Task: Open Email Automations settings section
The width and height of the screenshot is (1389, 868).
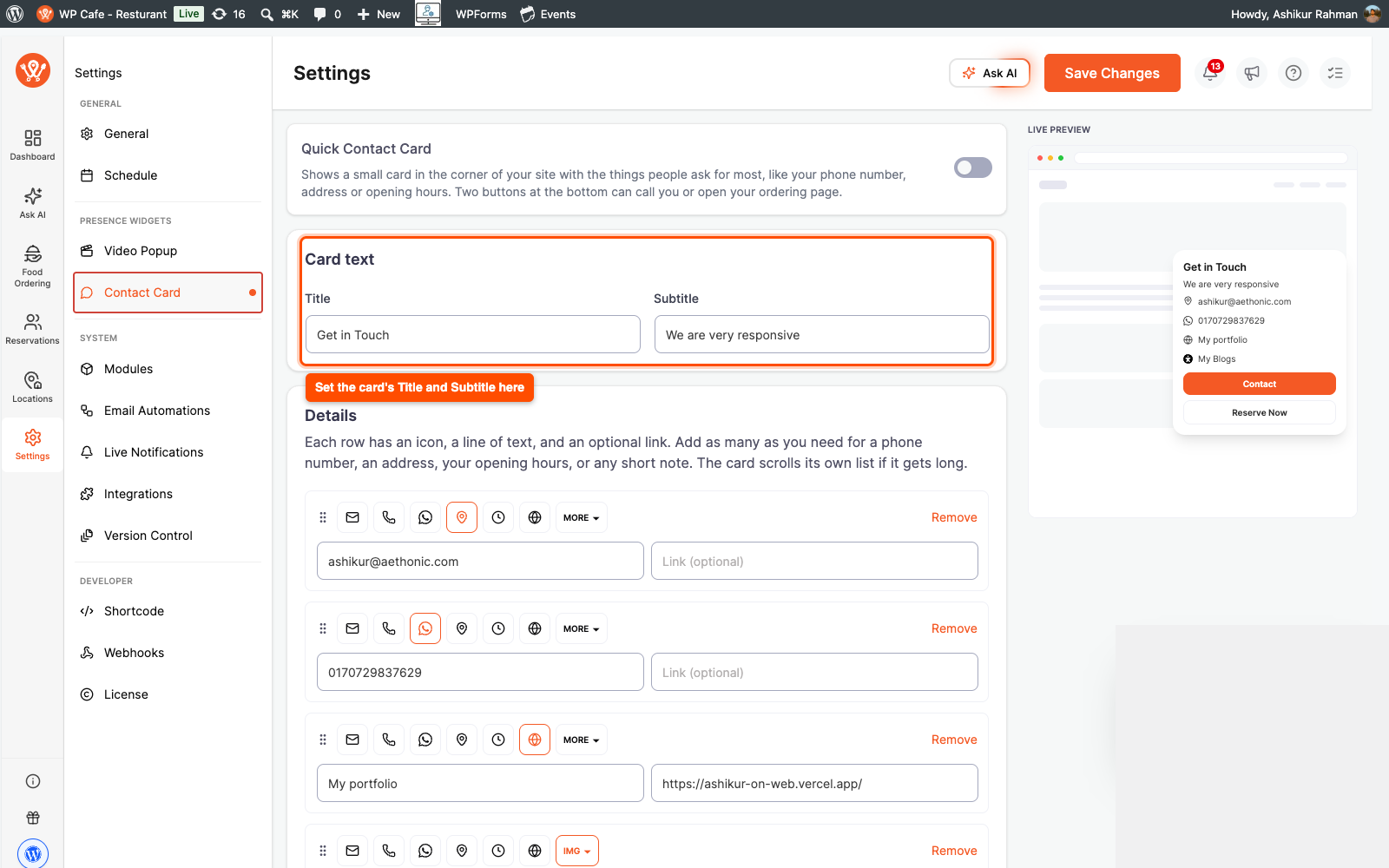Action: pos(168,411)
